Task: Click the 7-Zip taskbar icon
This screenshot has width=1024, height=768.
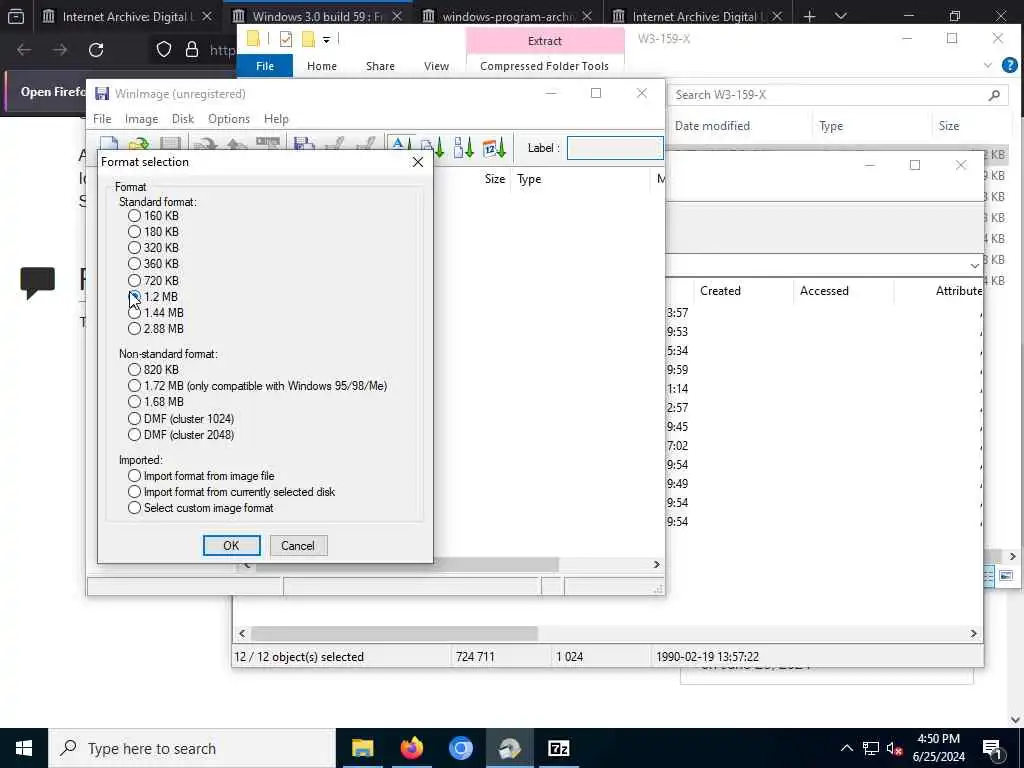Action: [558, 748]
